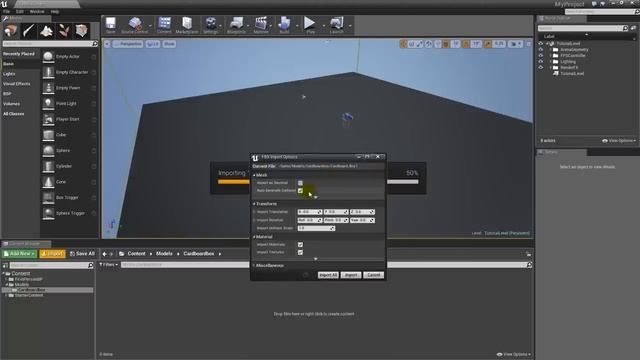Open Settings in the main toolbar
Image resolution: width=640 pixels, height=360 pixels.
pos(211,25)
